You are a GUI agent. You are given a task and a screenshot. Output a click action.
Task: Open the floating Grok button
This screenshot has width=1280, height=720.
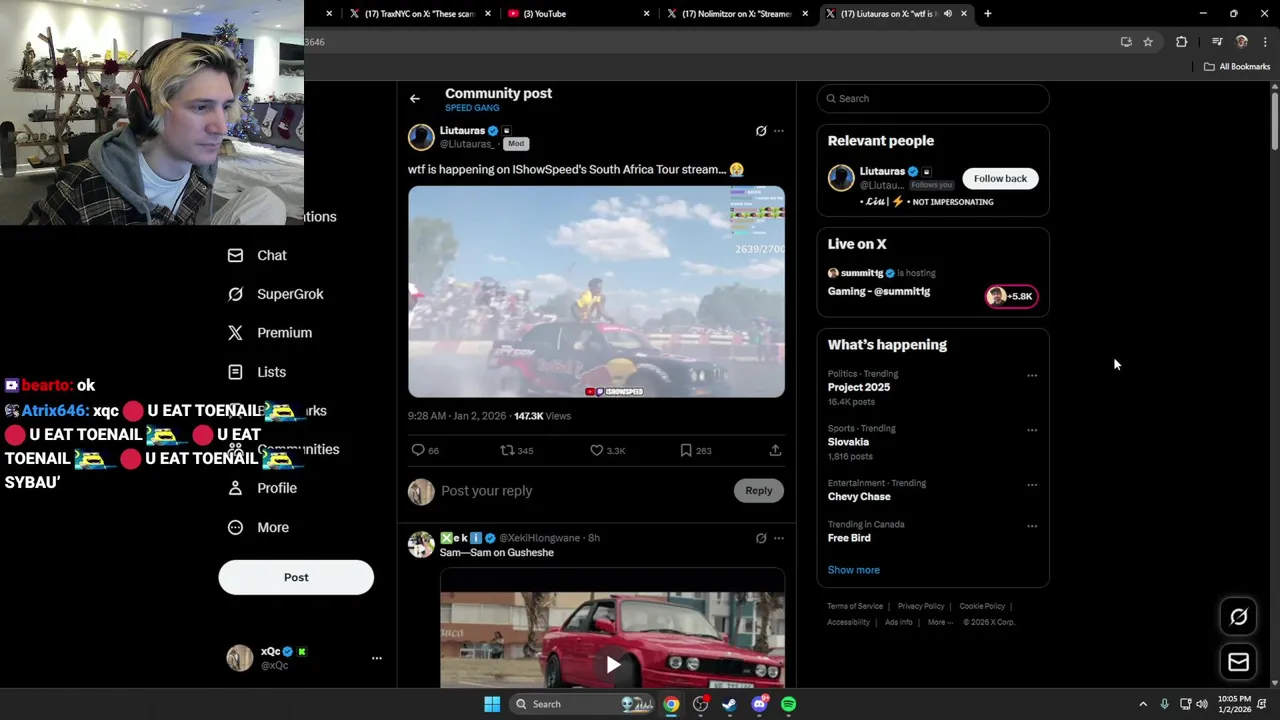(1238, 617)
